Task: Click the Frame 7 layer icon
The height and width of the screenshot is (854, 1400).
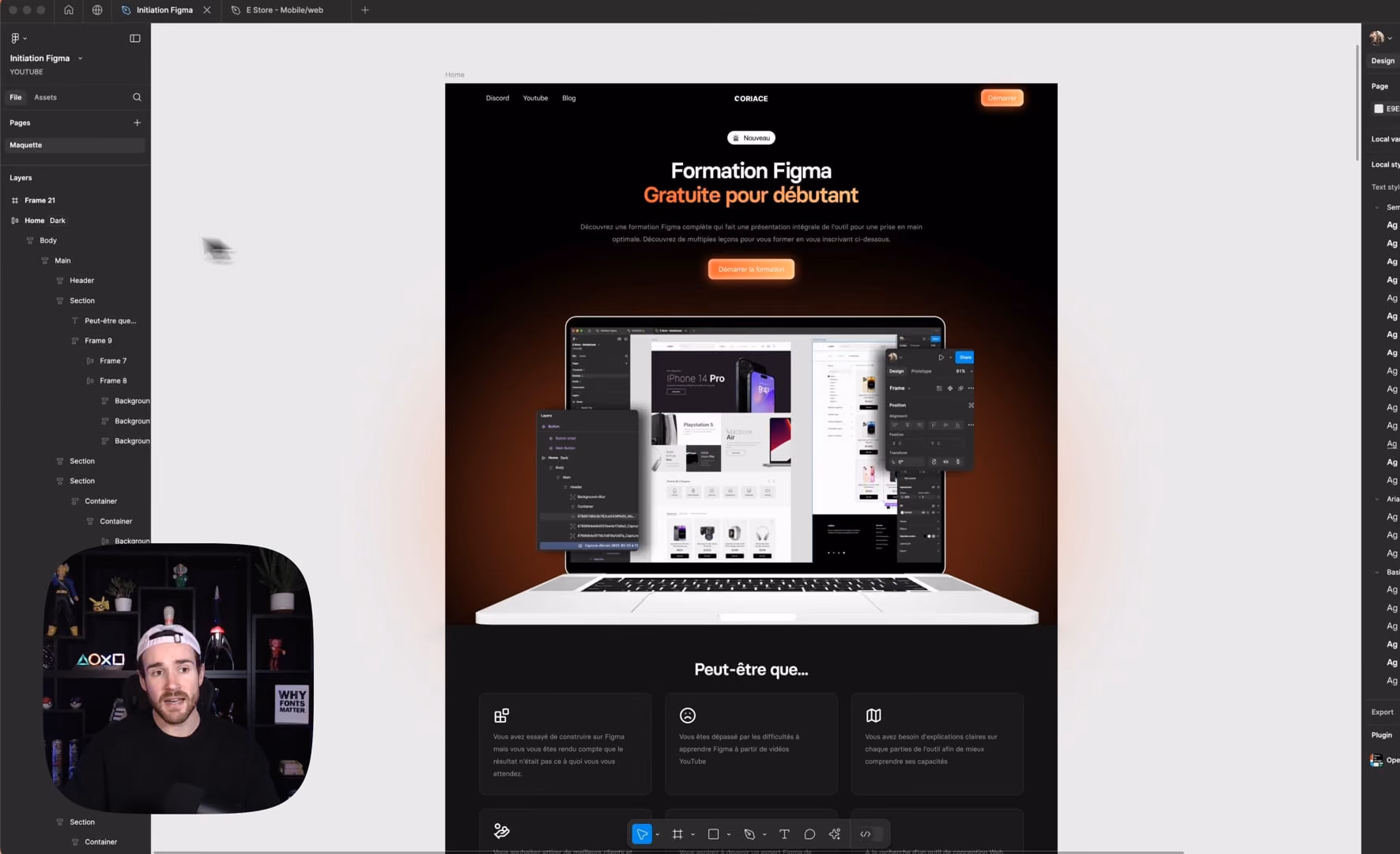Action: (x=90, y=361)
